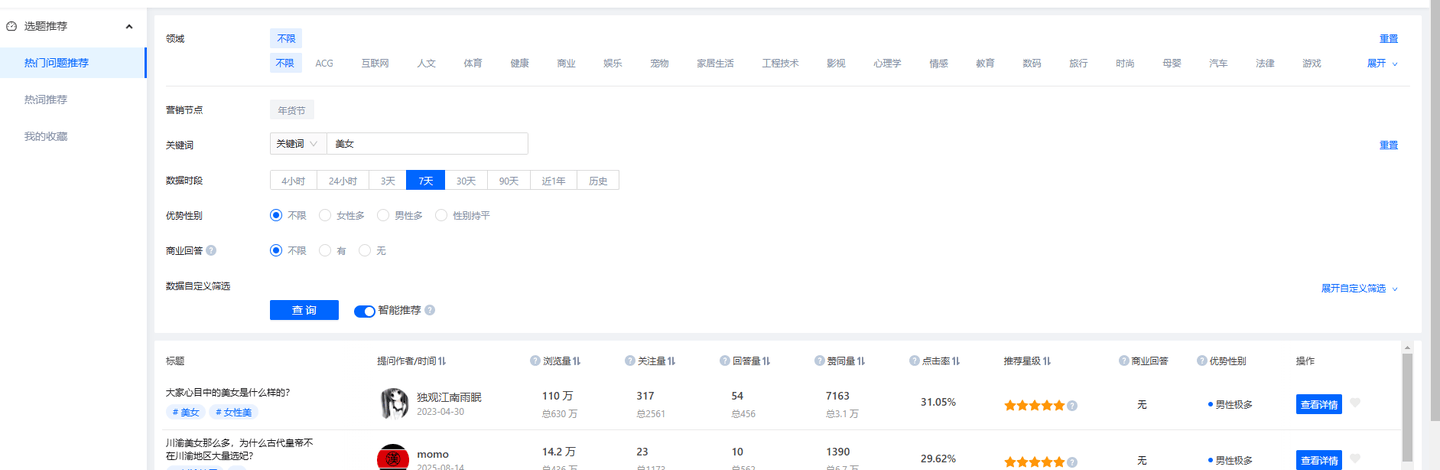
Task: Click the keyword input field containing 美女
Action: [x=427, y=144]
